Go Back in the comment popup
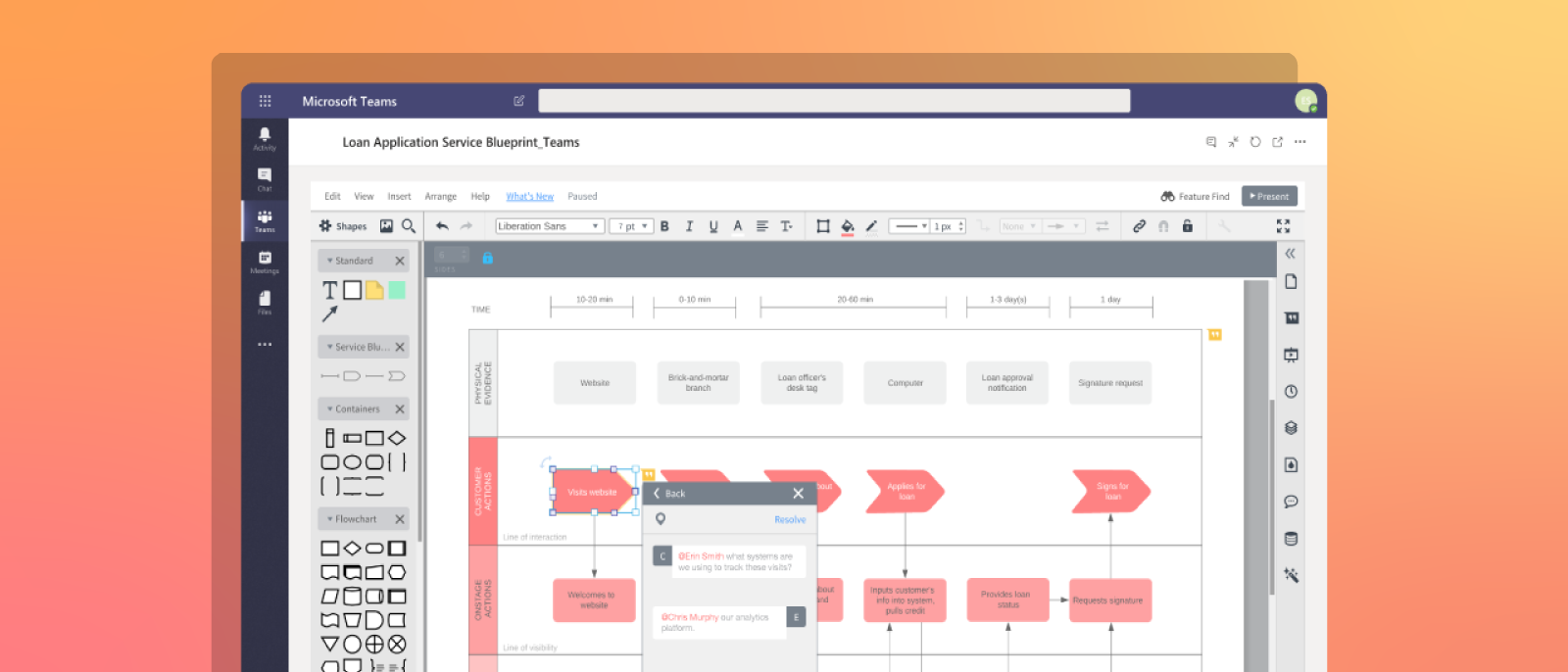The image size is (1568, 672). point(669,494)
